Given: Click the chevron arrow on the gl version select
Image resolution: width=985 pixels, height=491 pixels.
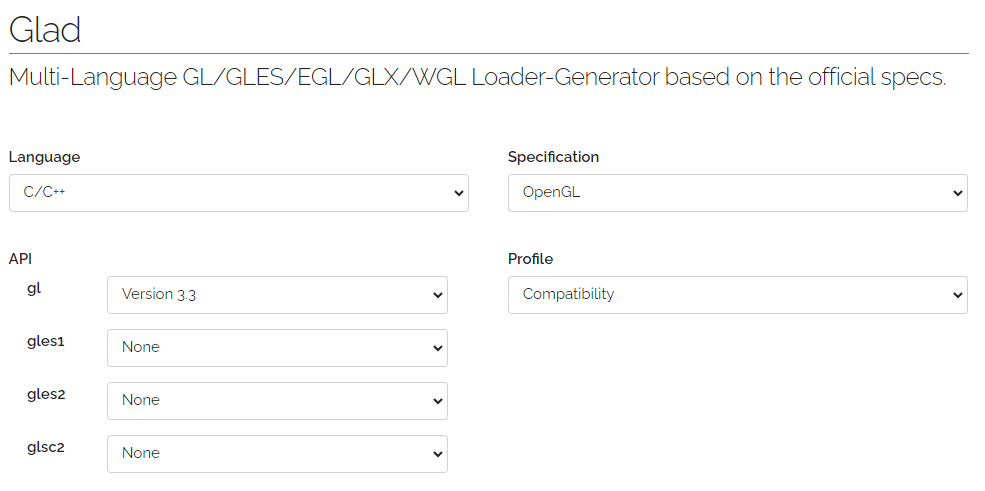Looking at the screenshot, I should pos(438,295).
